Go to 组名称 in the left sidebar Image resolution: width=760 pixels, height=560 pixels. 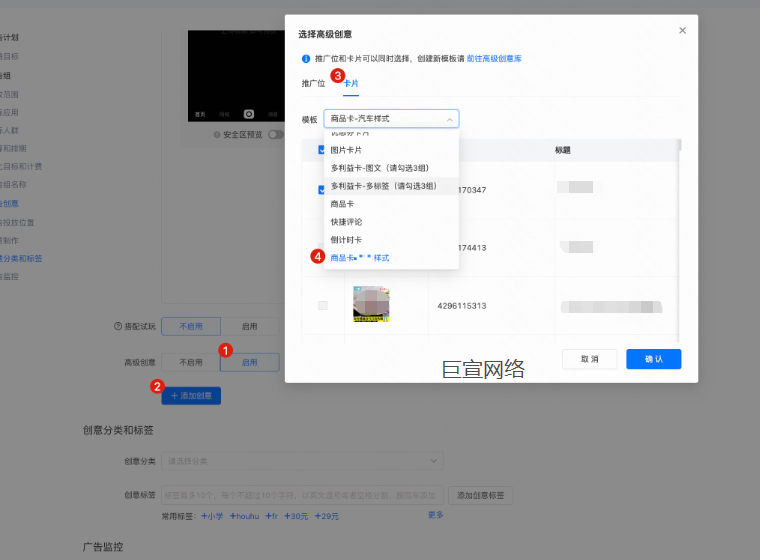point(13,184)
